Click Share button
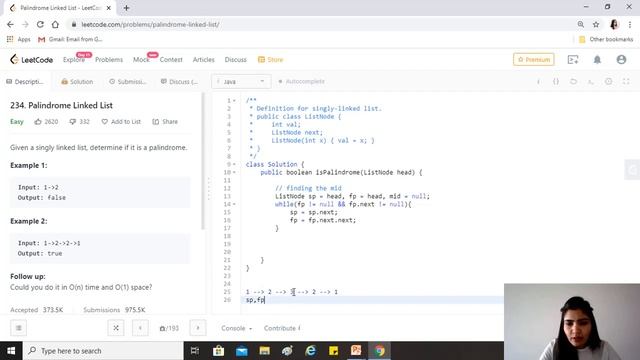The image size is (640, 360). 165,122
